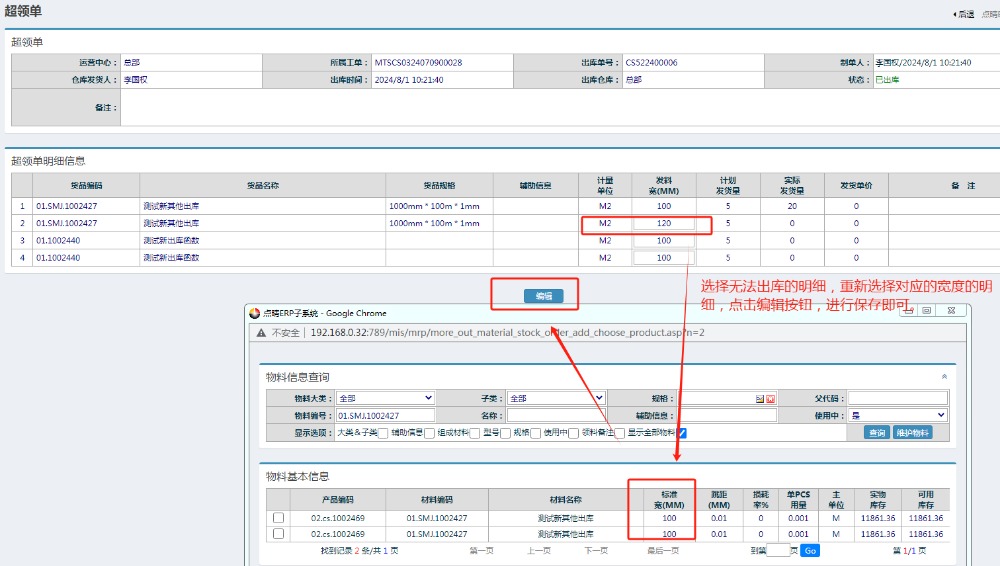Select the first material row checkbox

click(x=279, y=518)
